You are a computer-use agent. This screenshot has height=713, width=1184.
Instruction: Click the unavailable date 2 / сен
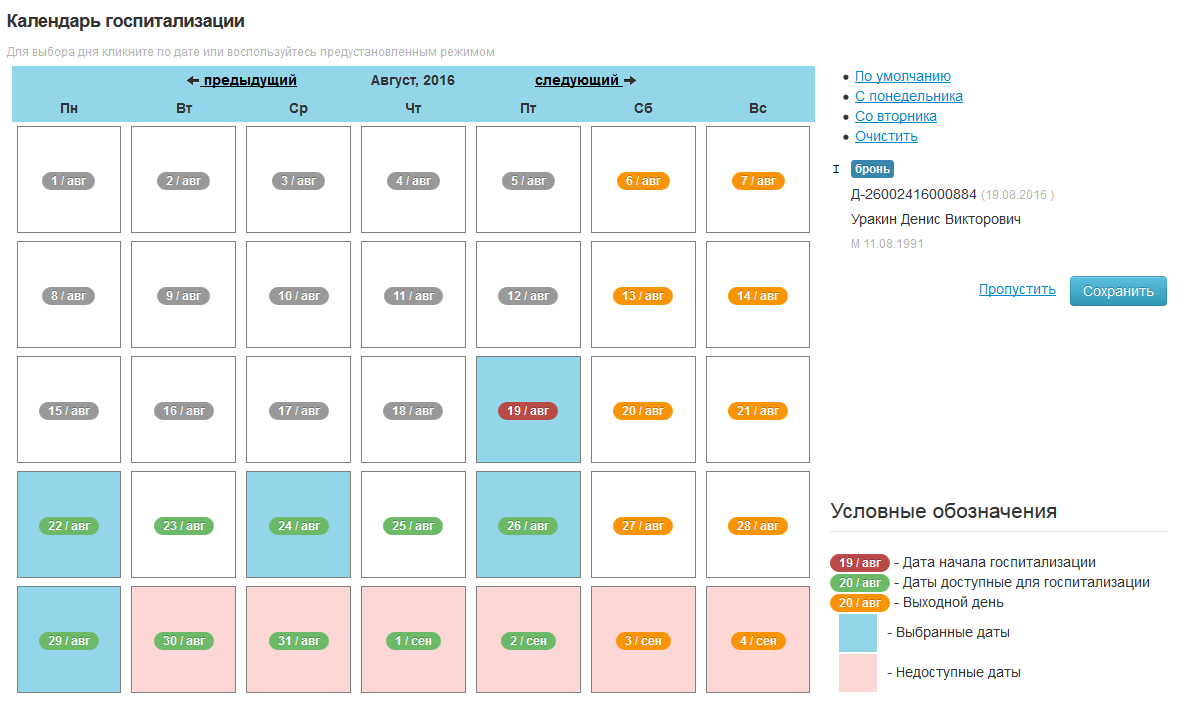coord(529,640)
